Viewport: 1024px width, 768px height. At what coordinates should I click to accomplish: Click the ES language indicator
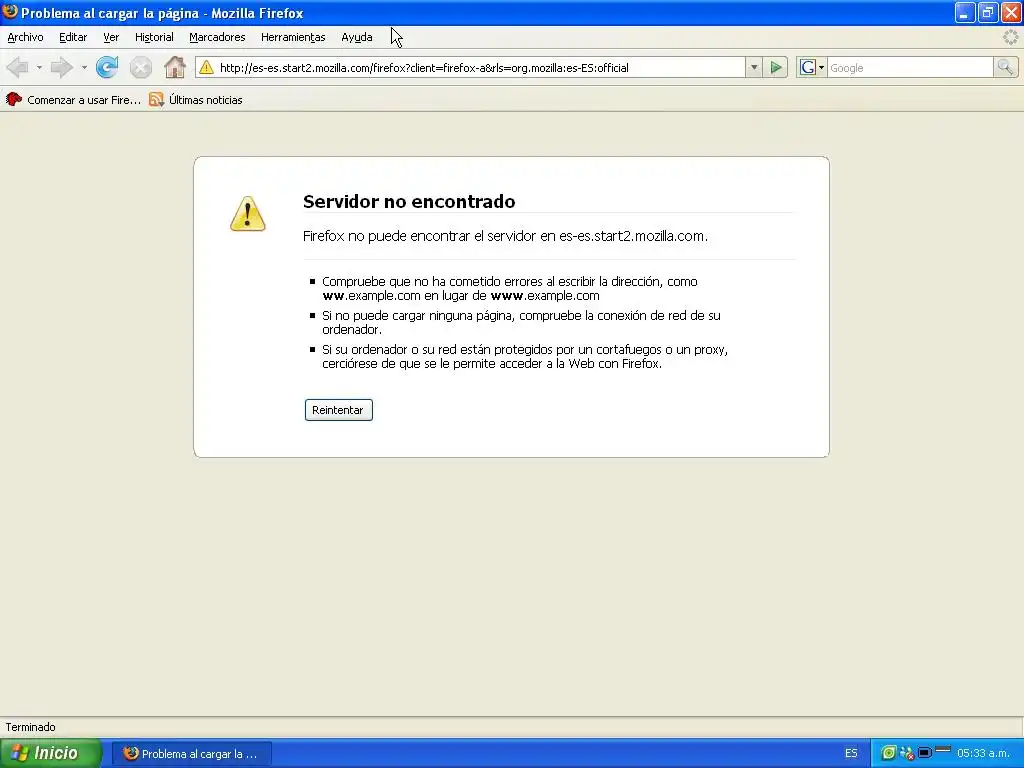851,753
